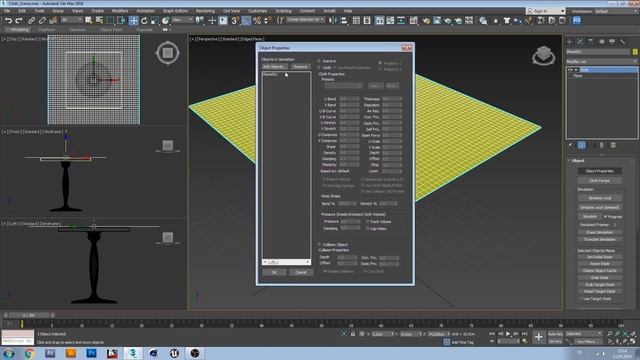Open Create Selection Set dropdown

tap(305, 20)
